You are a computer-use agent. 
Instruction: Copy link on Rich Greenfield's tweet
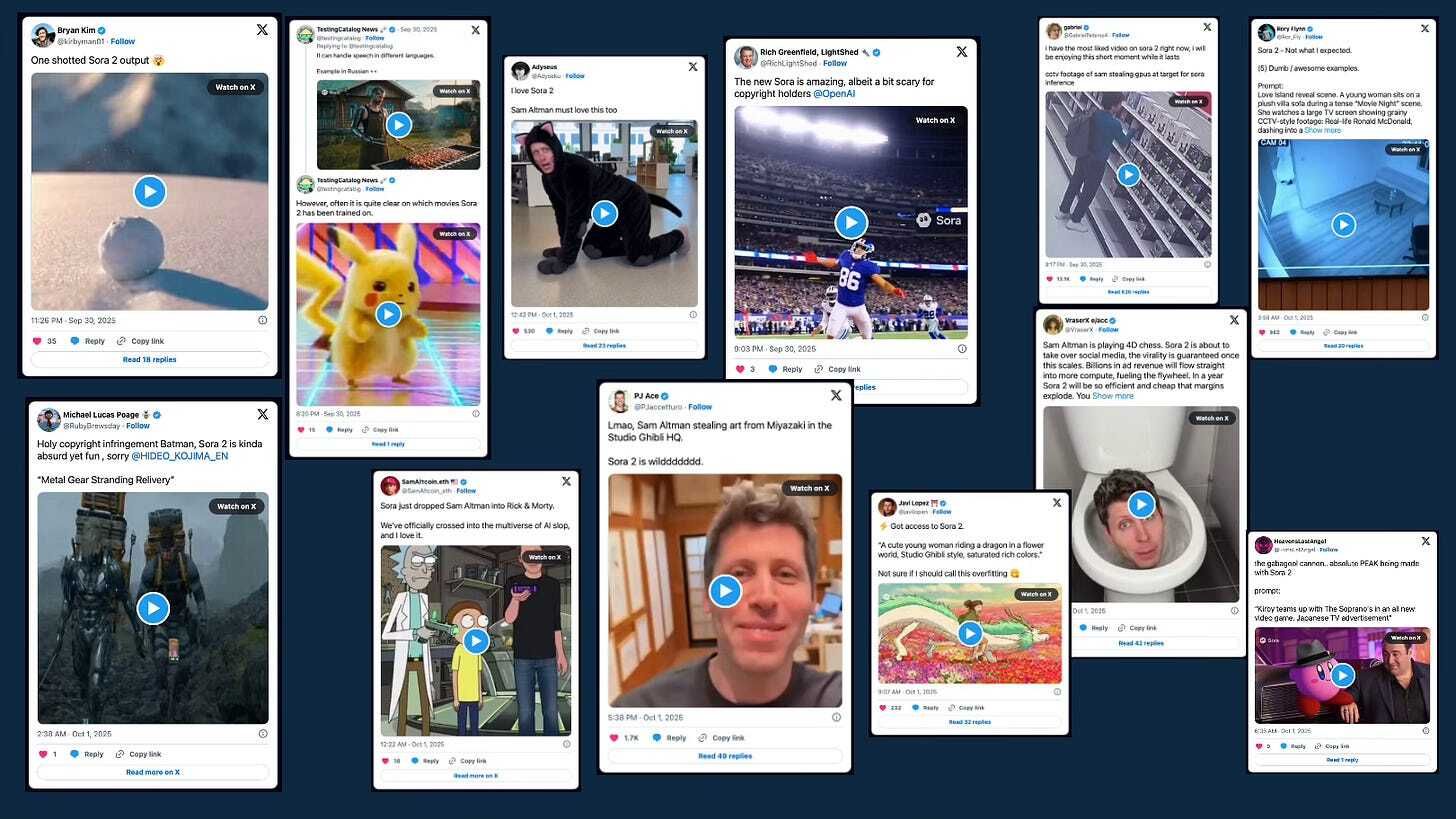[x=838, y=369]
